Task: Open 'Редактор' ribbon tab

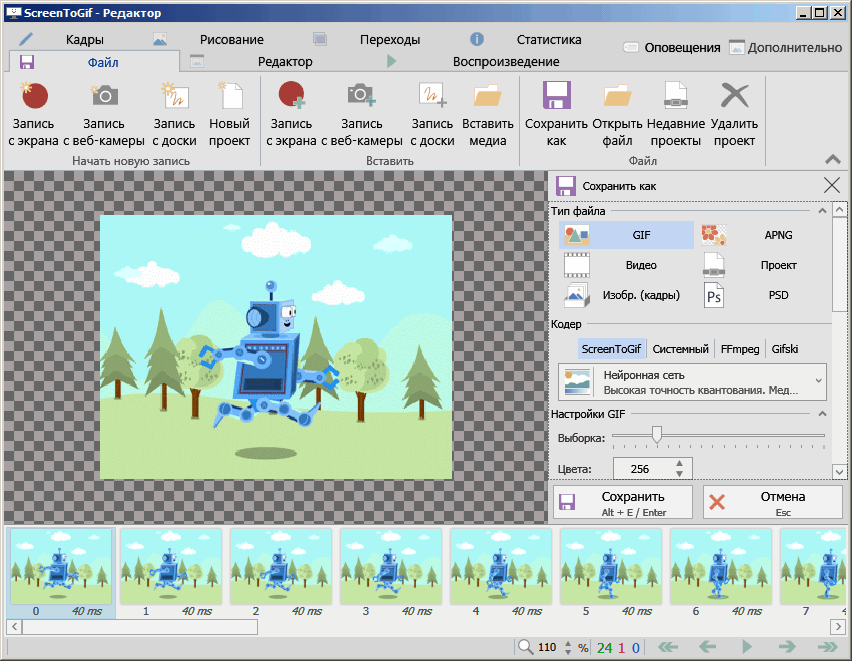Action: pos(285,62)
